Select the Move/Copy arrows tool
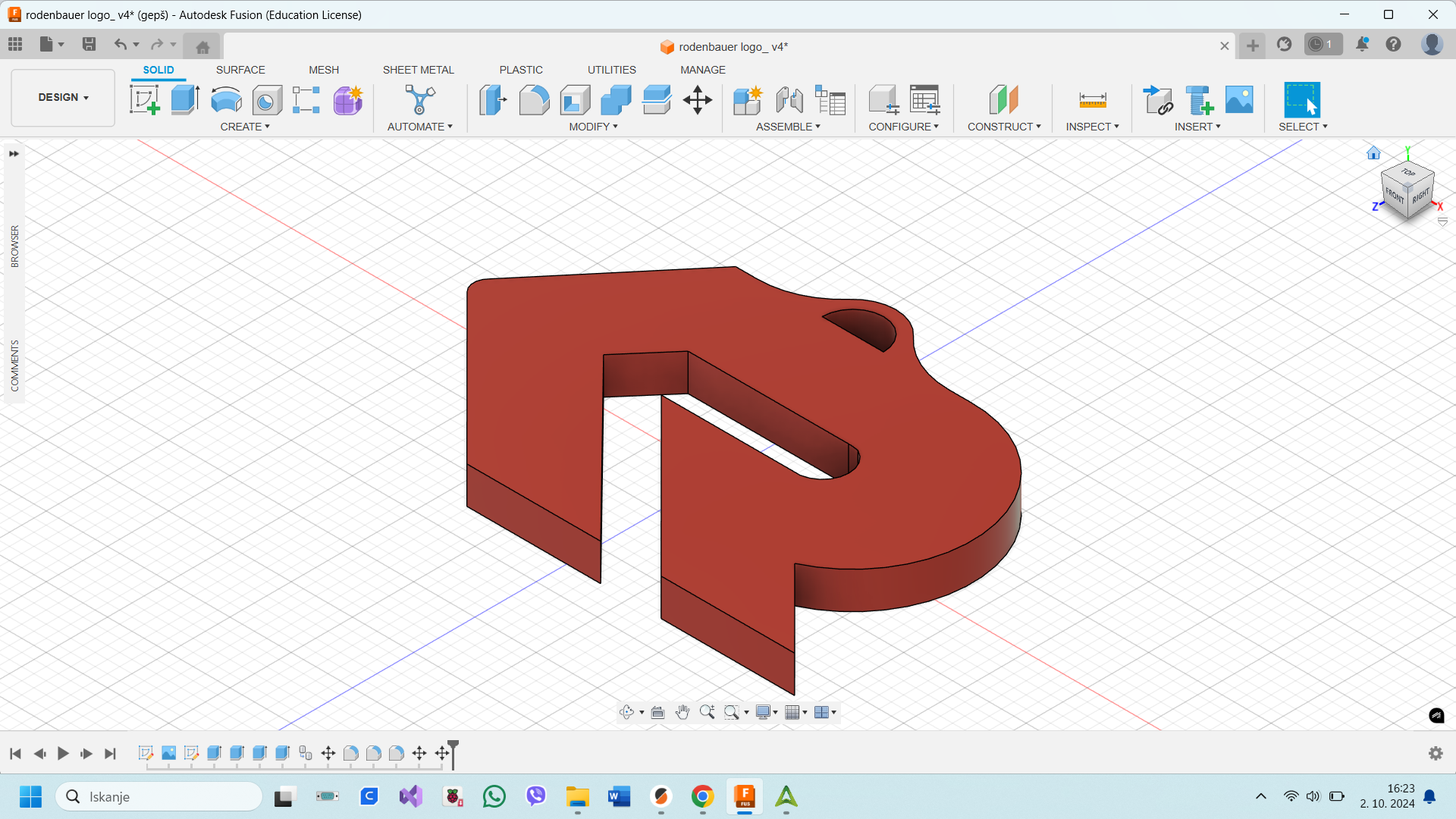Screen dimensions: 1456x819 coord(697,99)
